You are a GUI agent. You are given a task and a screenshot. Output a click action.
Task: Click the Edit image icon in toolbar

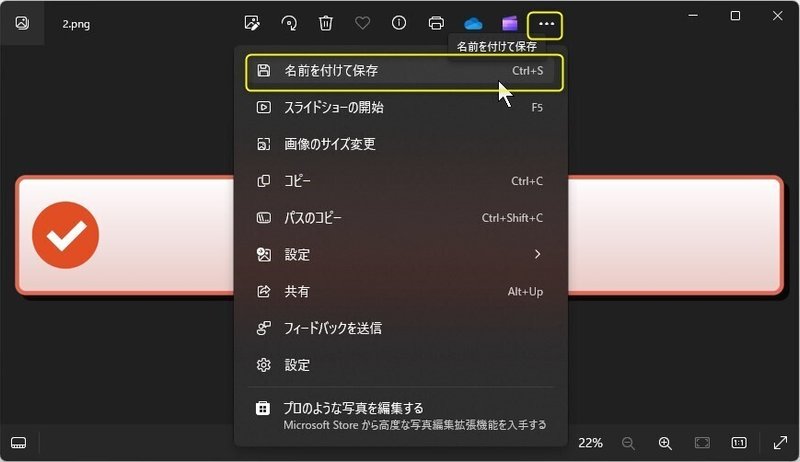click(x=252, y=23)
